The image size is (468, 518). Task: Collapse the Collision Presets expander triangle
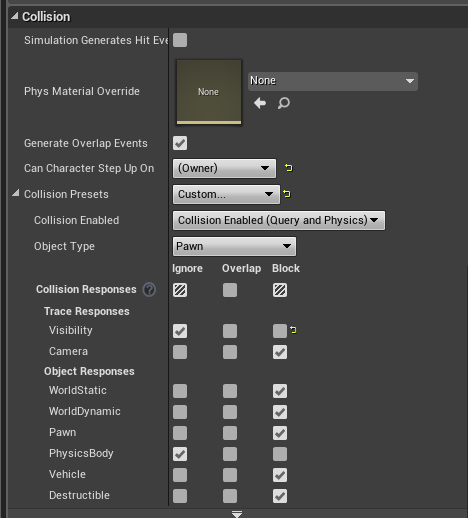point(15,193)
